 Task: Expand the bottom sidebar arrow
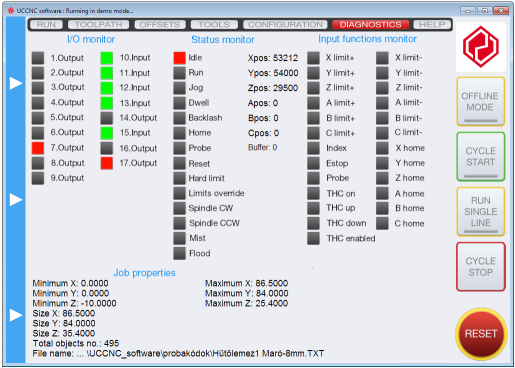16,315
